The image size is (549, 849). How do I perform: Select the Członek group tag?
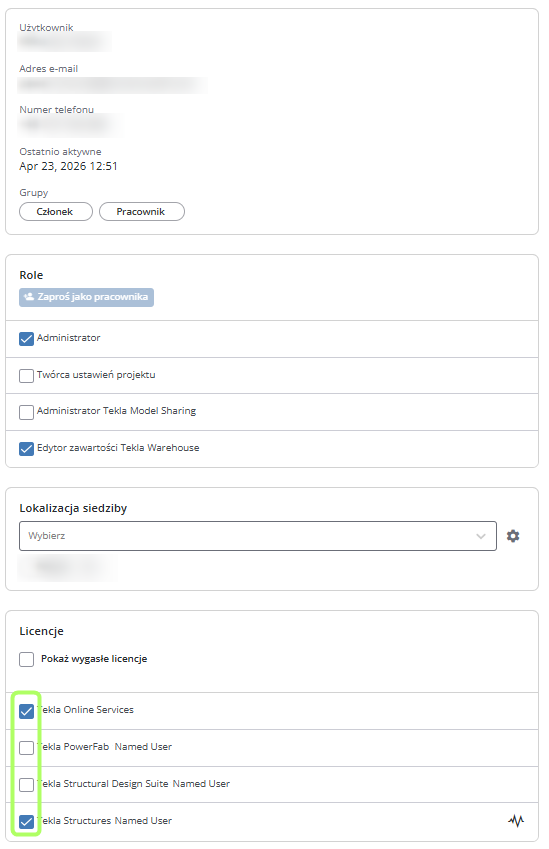56,212
